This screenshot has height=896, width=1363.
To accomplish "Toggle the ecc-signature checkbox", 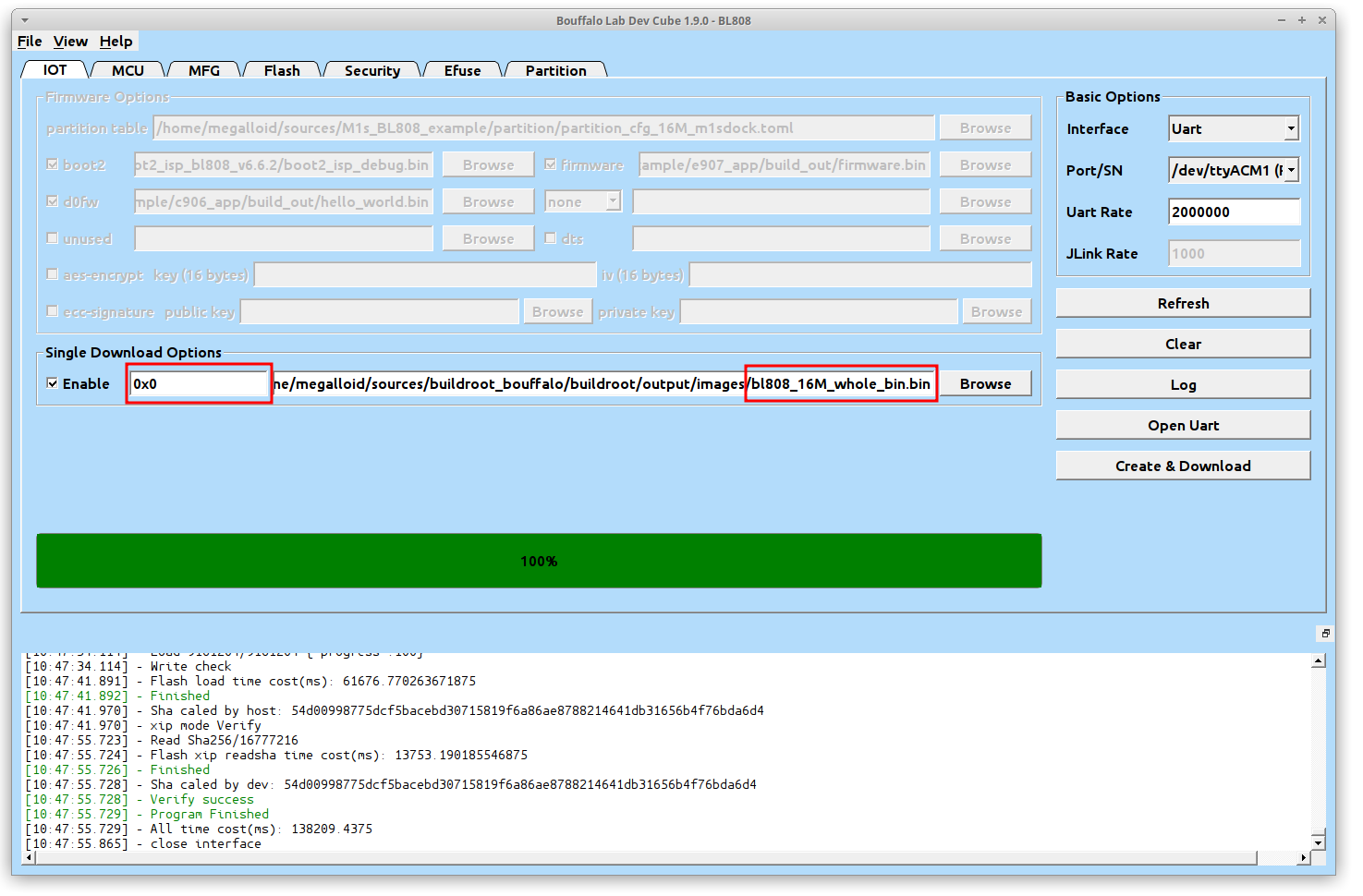I will pos(53,311).
